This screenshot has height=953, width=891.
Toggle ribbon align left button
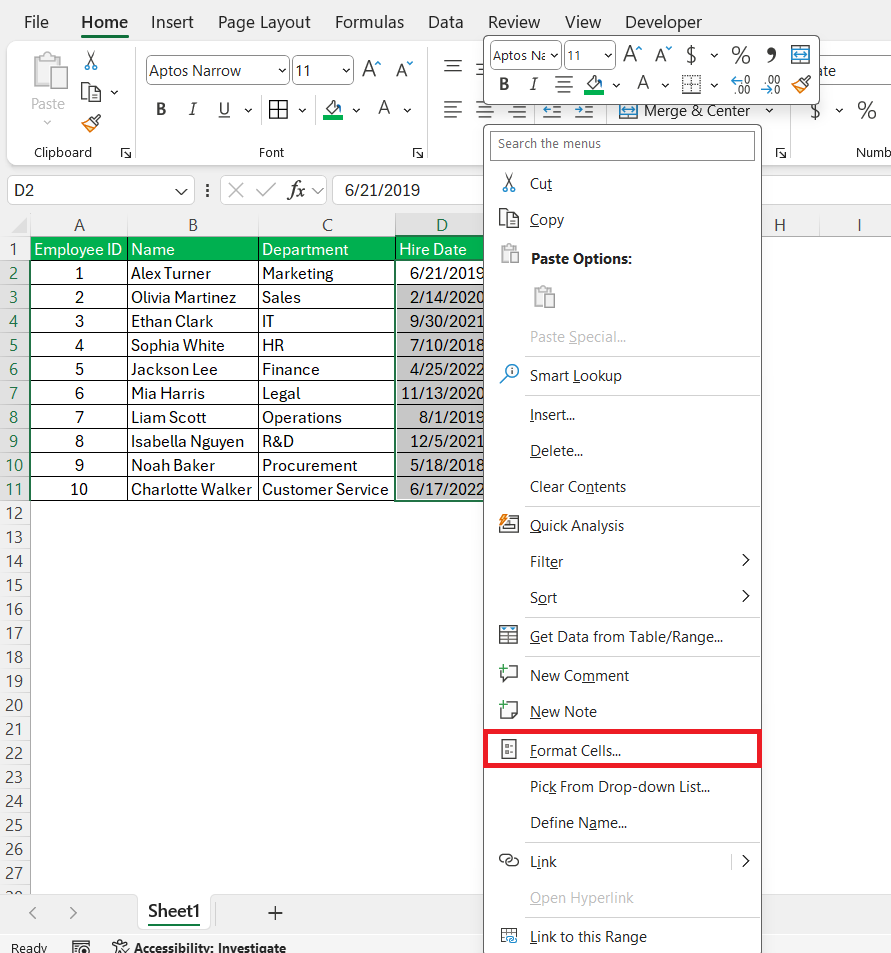[x=452, y=111]
